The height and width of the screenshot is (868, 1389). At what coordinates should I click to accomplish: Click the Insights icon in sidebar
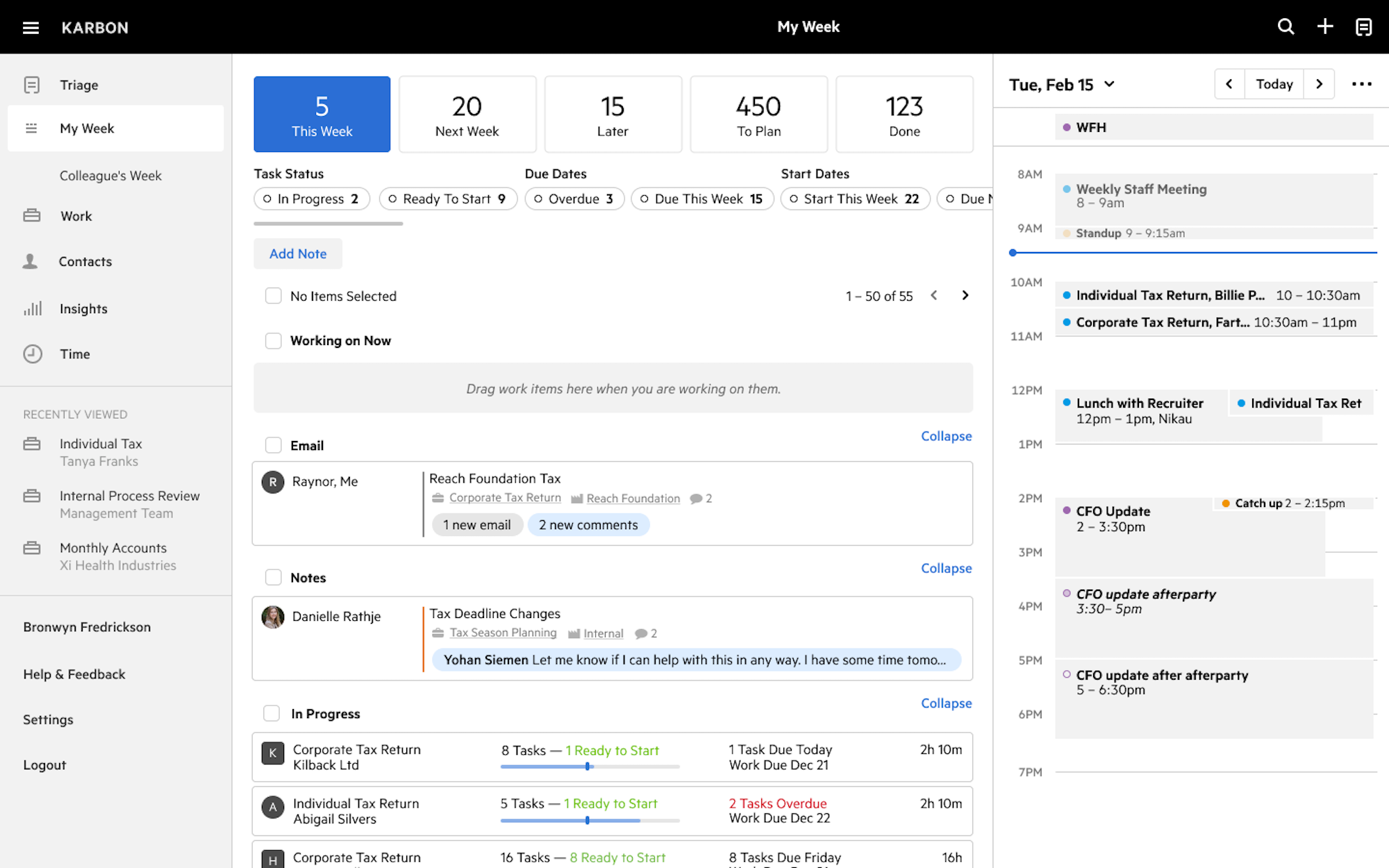[x=31, y=307]
